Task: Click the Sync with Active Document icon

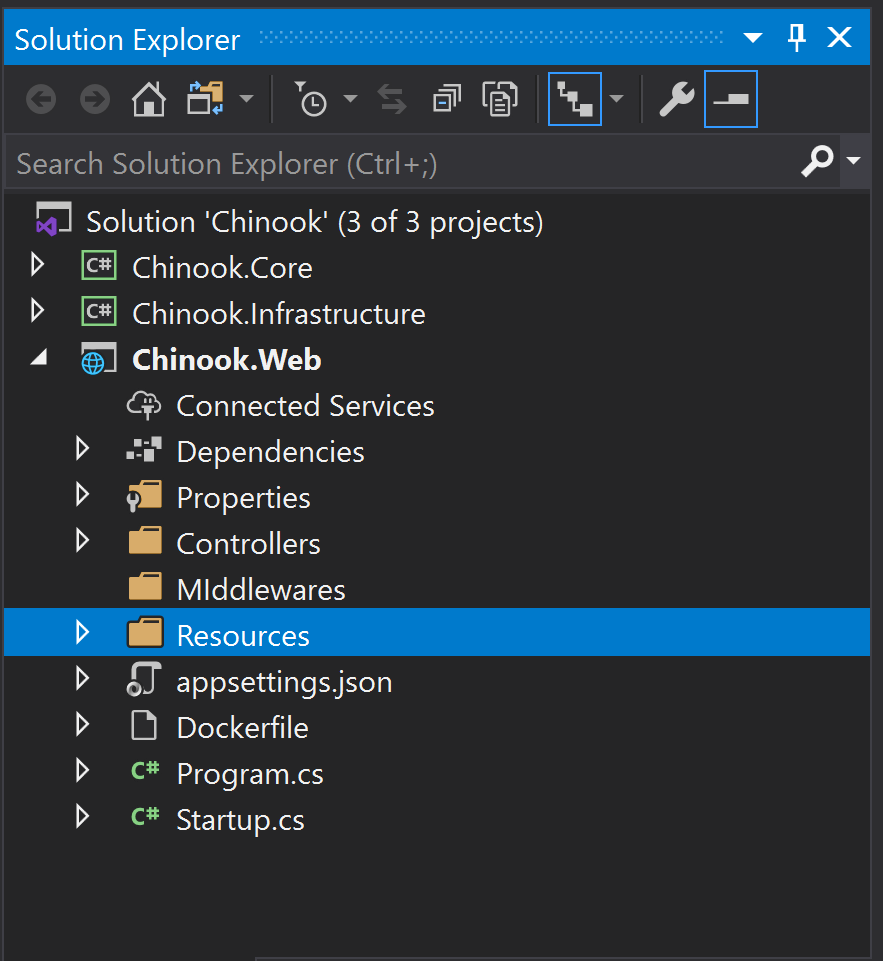Action: pyautogui.click(x=391, y=99)
